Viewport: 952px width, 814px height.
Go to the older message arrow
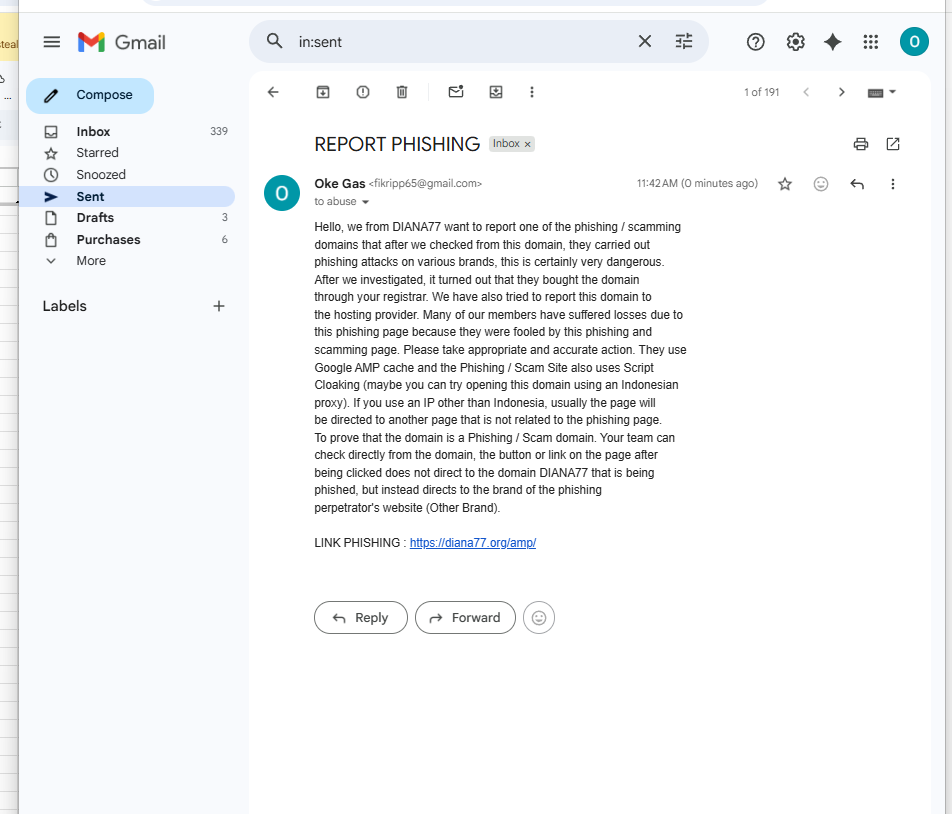point(842,92)
